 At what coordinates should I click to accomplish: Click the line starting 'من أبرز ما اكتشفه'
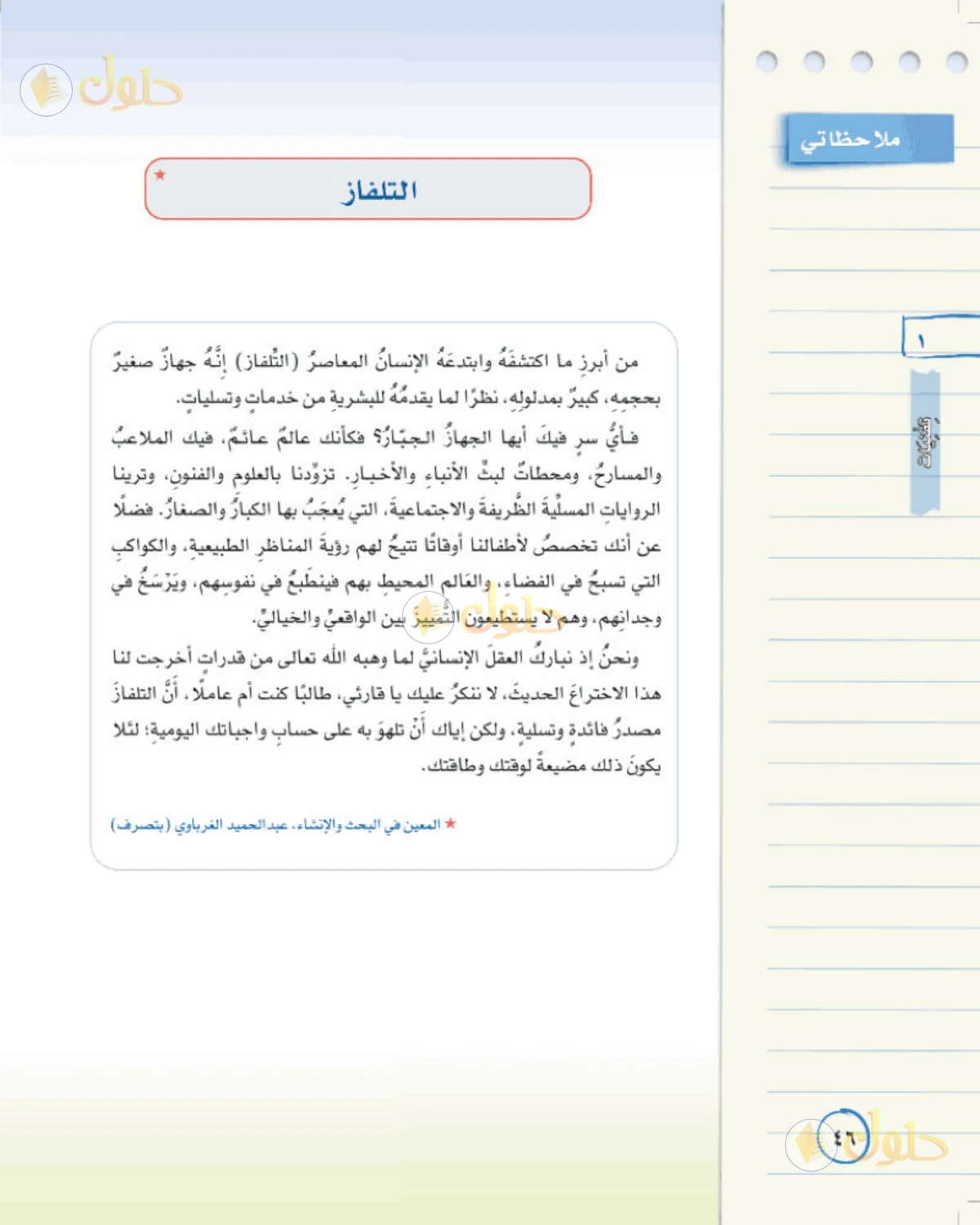pyautogui.click(x=376, y=361)
